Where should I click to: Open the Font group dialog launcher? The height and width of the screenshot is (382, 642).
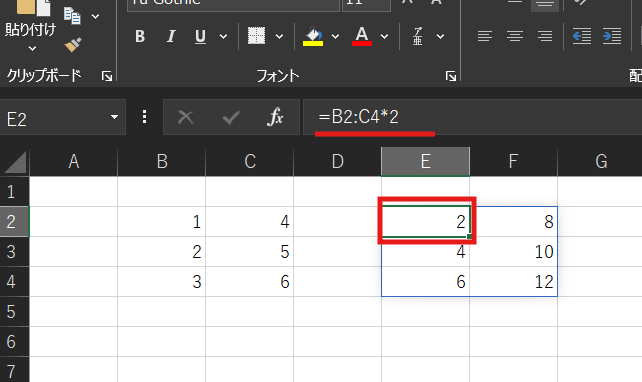tap(451, 76)
